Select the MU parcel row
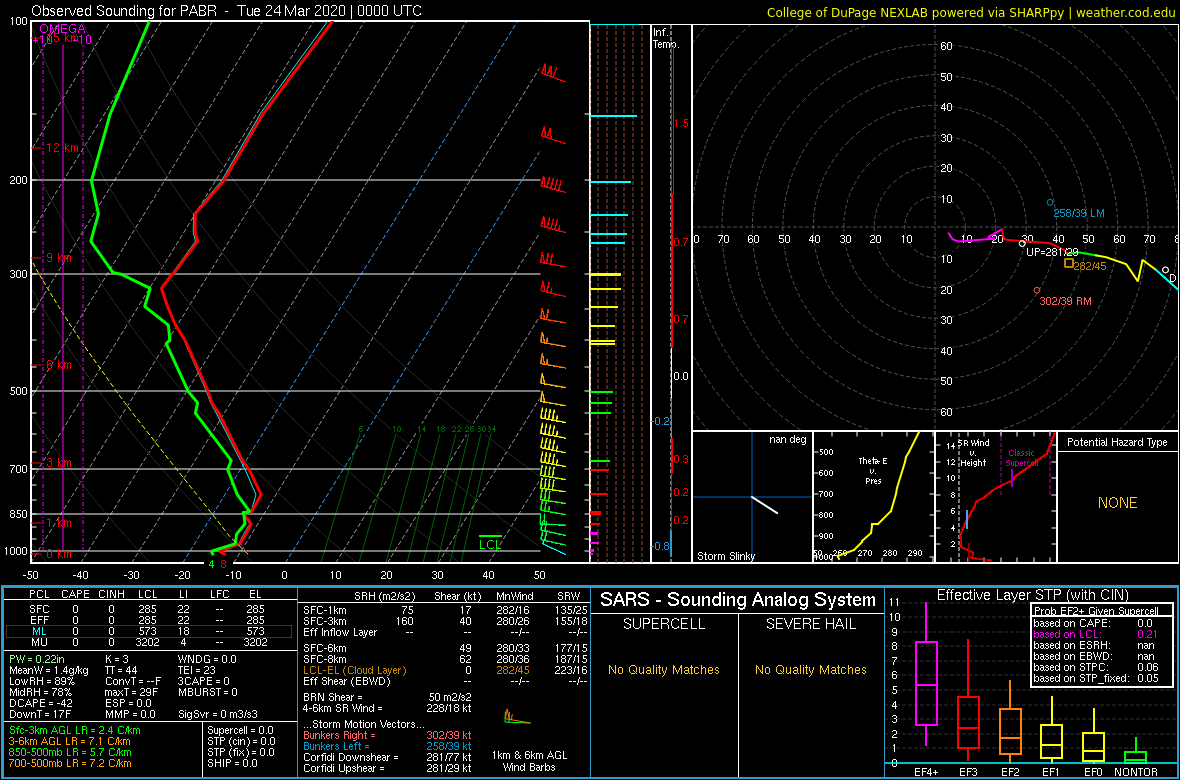The width and height of the screenshot is (1180, 780). point(149,641)
